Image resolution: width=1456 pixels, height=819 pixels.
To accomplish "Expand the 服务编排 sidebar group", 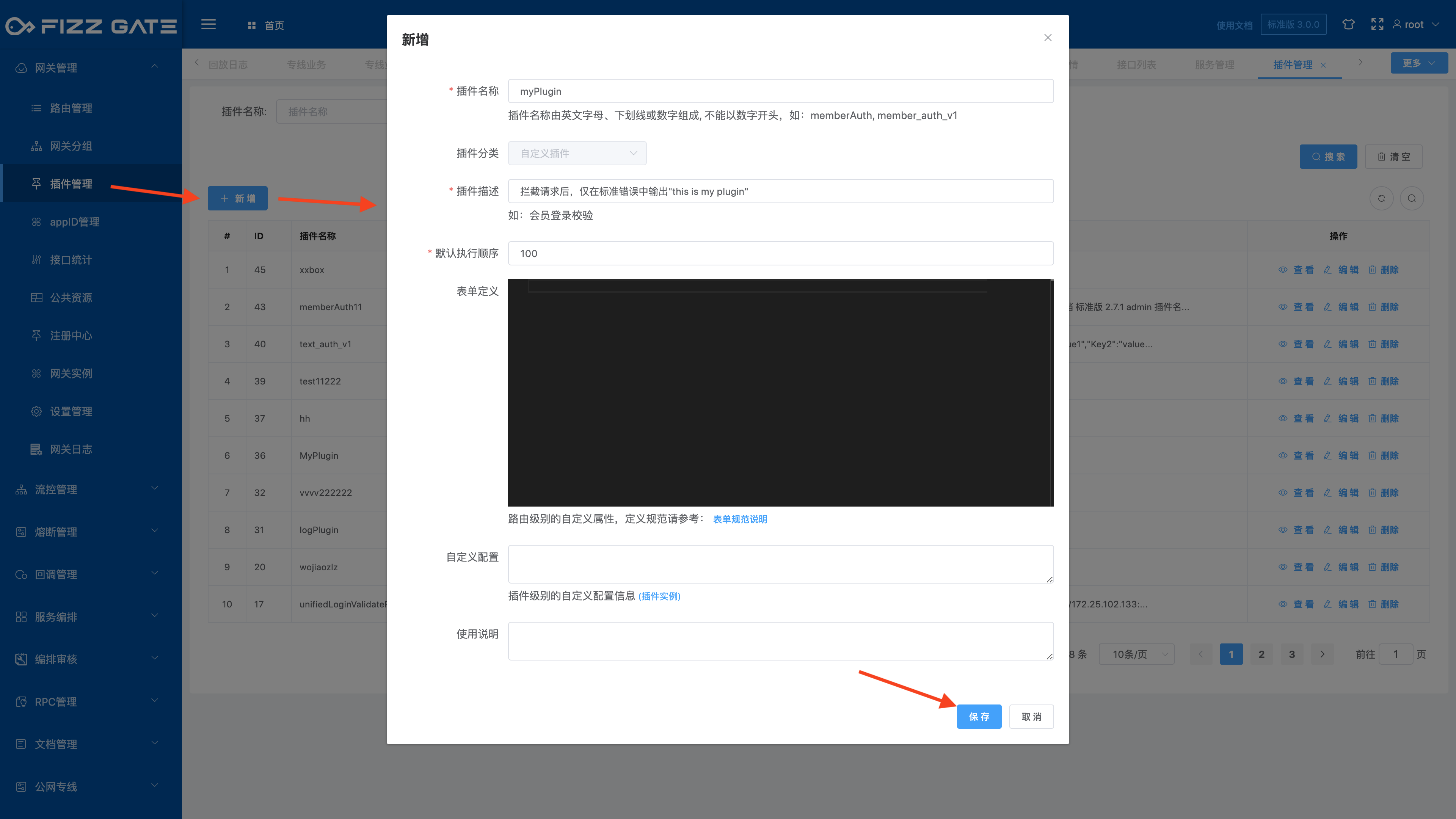I will click(91, 617).
